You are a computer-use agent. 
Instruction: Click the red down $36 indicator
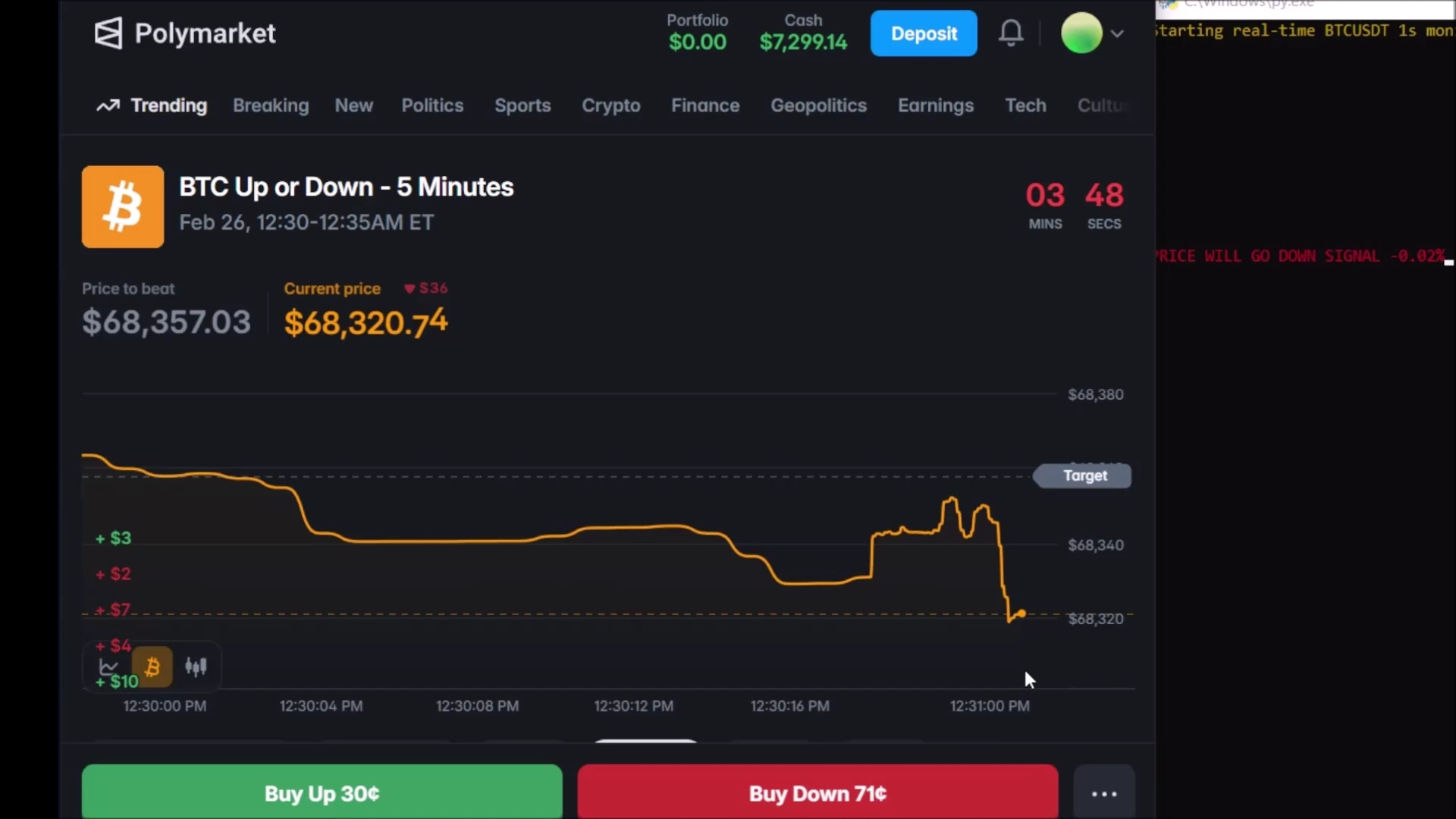(426, 288)
